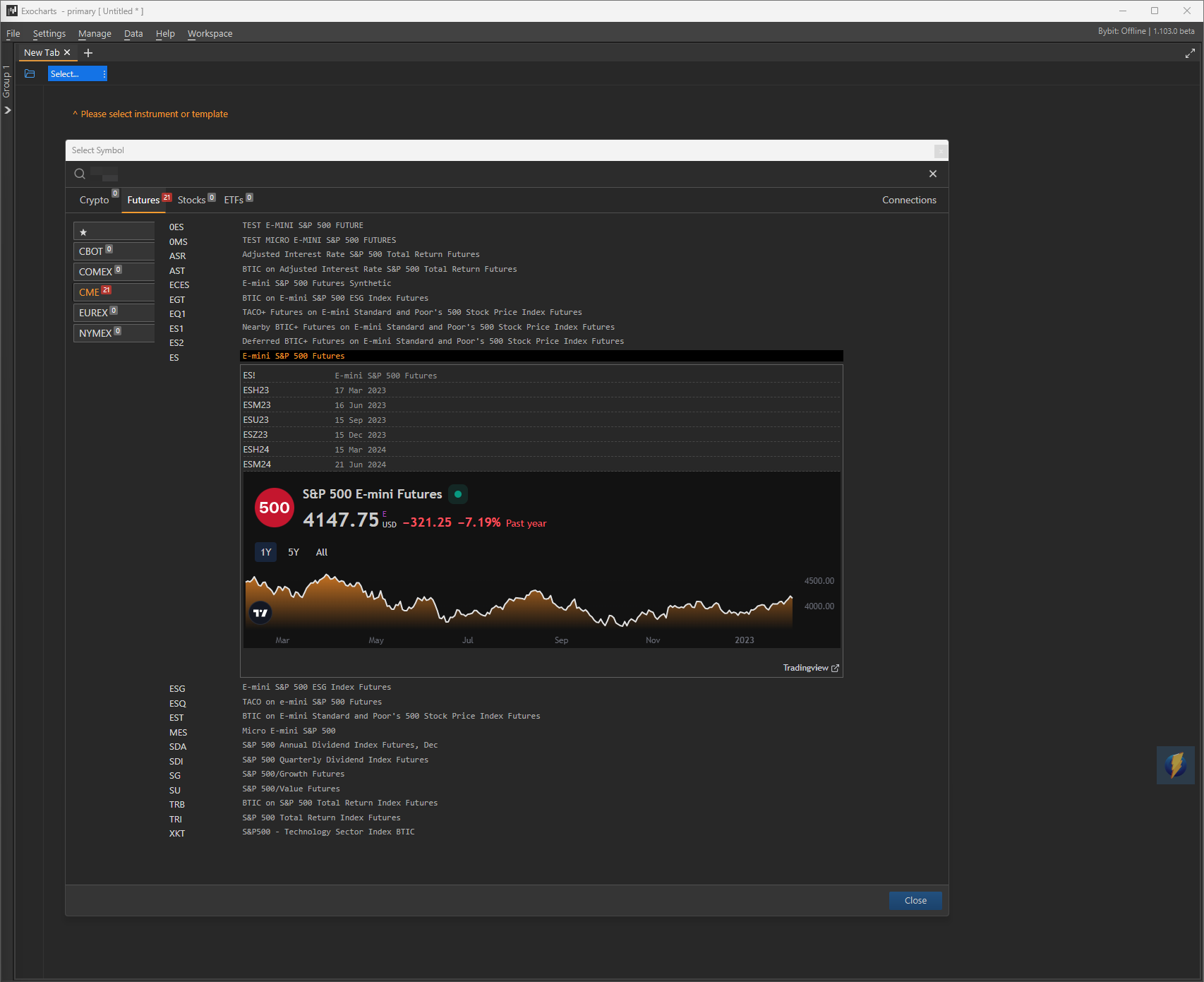Filter by NYMEX exchange
Screen dimensions: 1204x982
coord(114,333)
